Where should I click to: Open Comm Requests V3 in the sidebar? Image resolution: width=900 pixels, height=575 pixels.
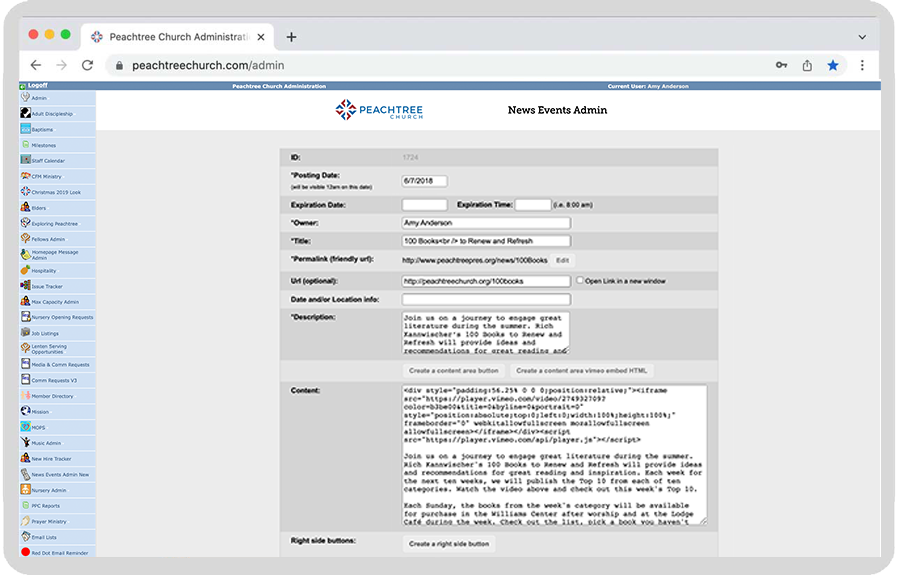click(54, 380)
